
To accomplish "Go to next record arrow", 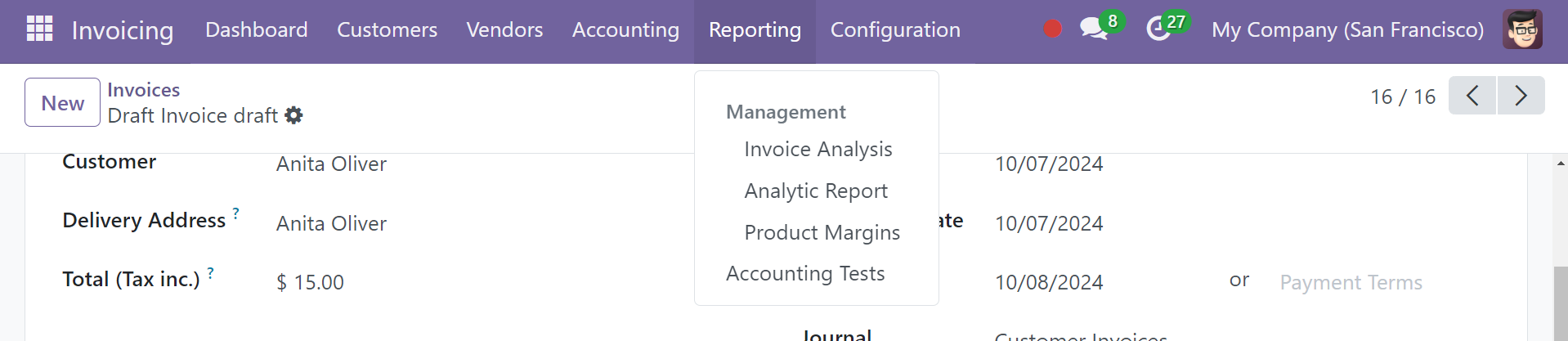I will (x=1521, y=96).
